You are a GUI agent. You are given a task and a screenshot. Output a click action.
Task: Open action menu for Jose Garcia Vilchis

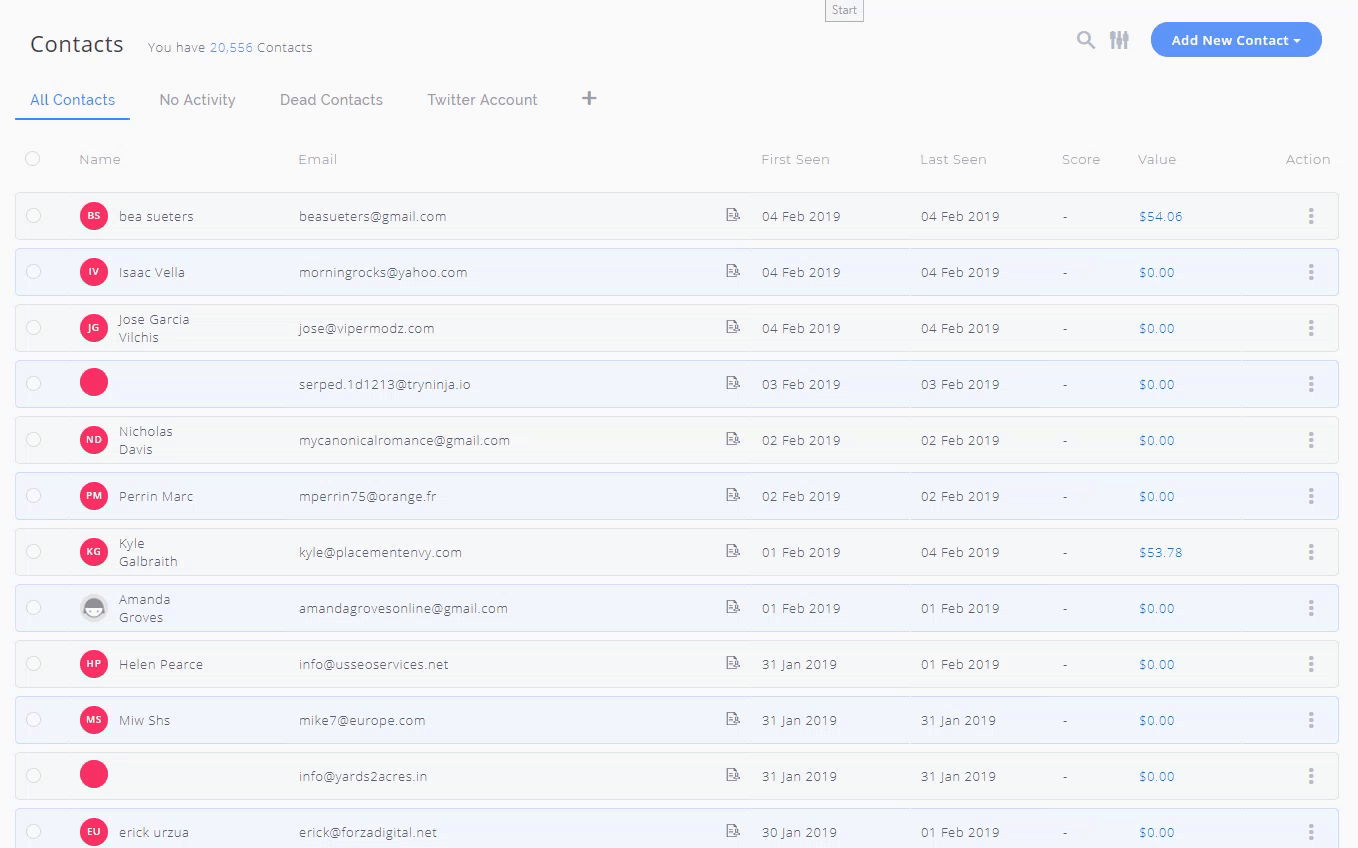(x=1311, y=328)
